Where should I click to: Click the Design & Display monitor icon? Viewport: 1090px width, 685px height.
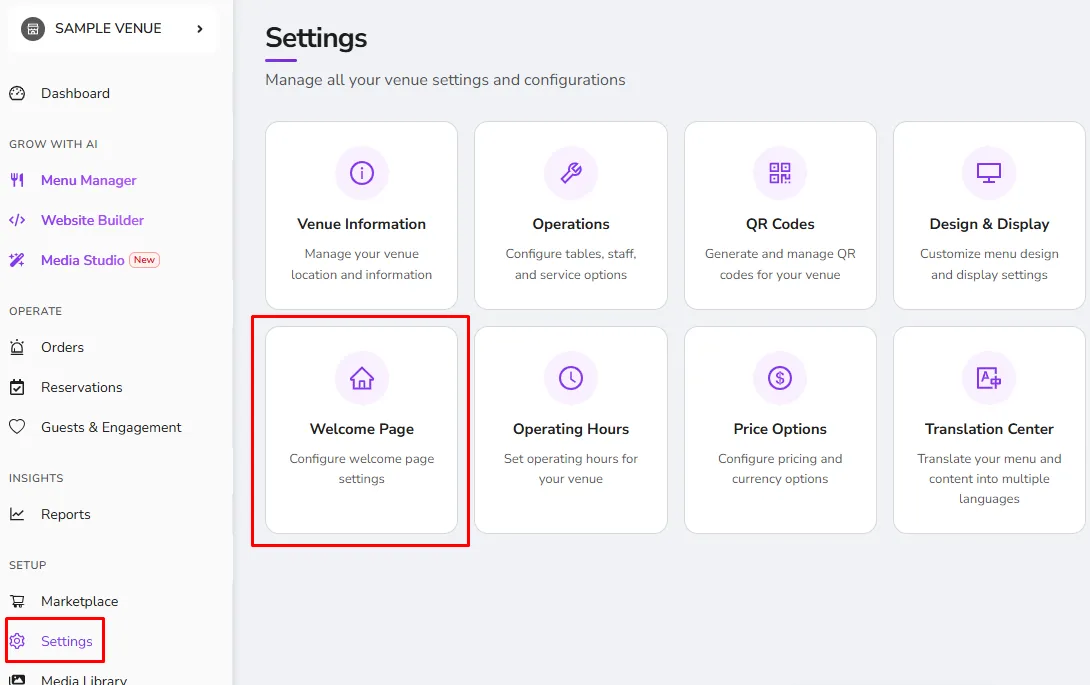pyautogui.click(x=989, y=172)
